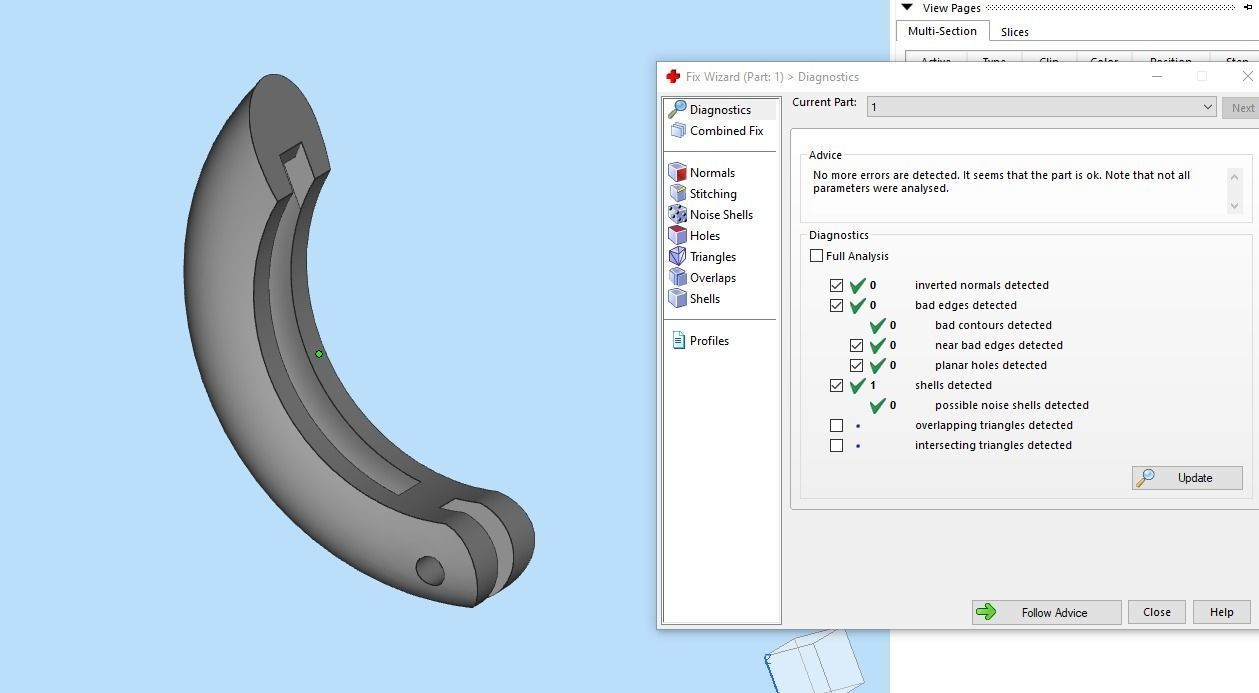
Task: Click the green checkmark beside possible noise shells
Action: click(877, 405)
